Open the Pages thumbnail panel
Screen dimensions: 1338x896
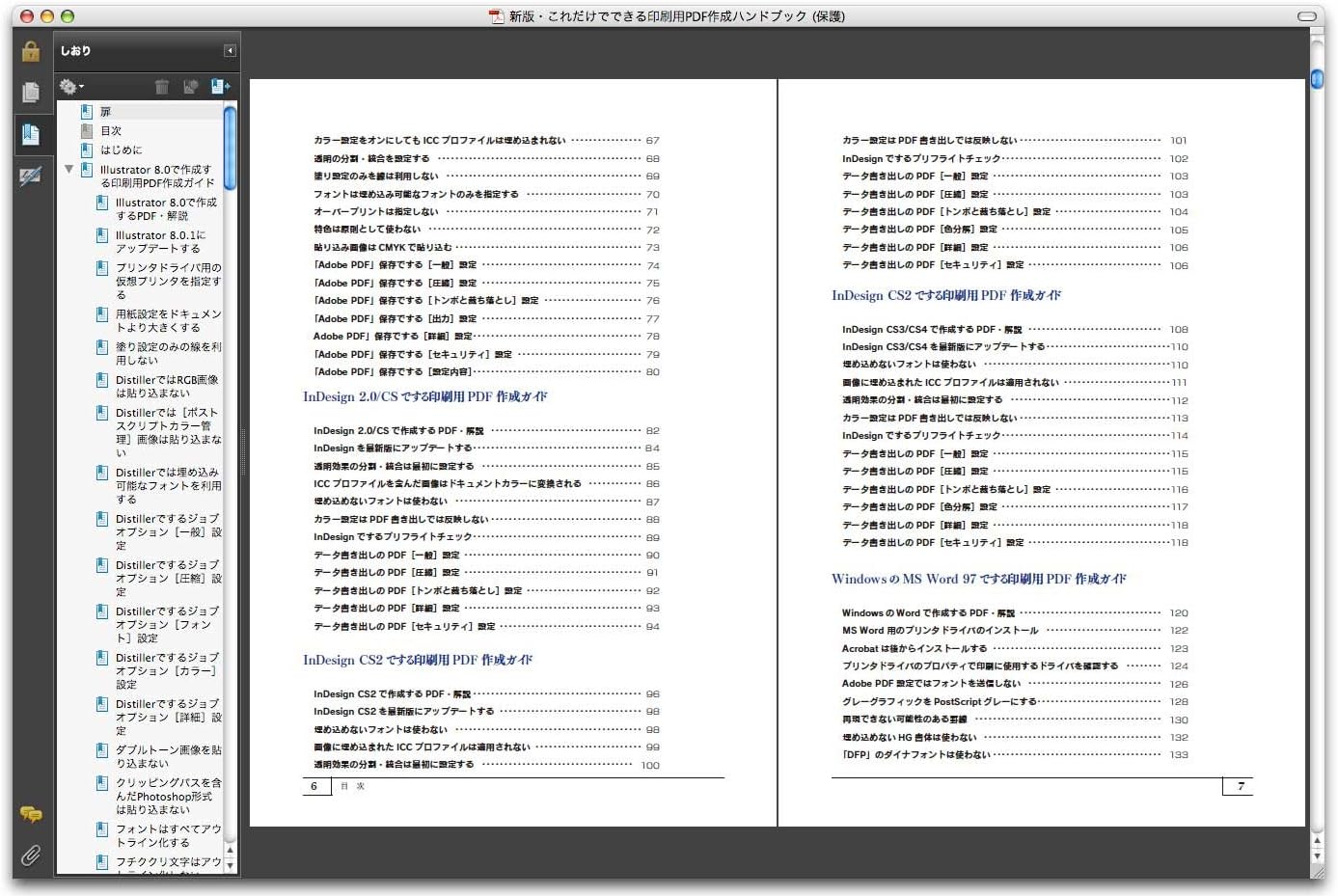(x=32, y=92)
